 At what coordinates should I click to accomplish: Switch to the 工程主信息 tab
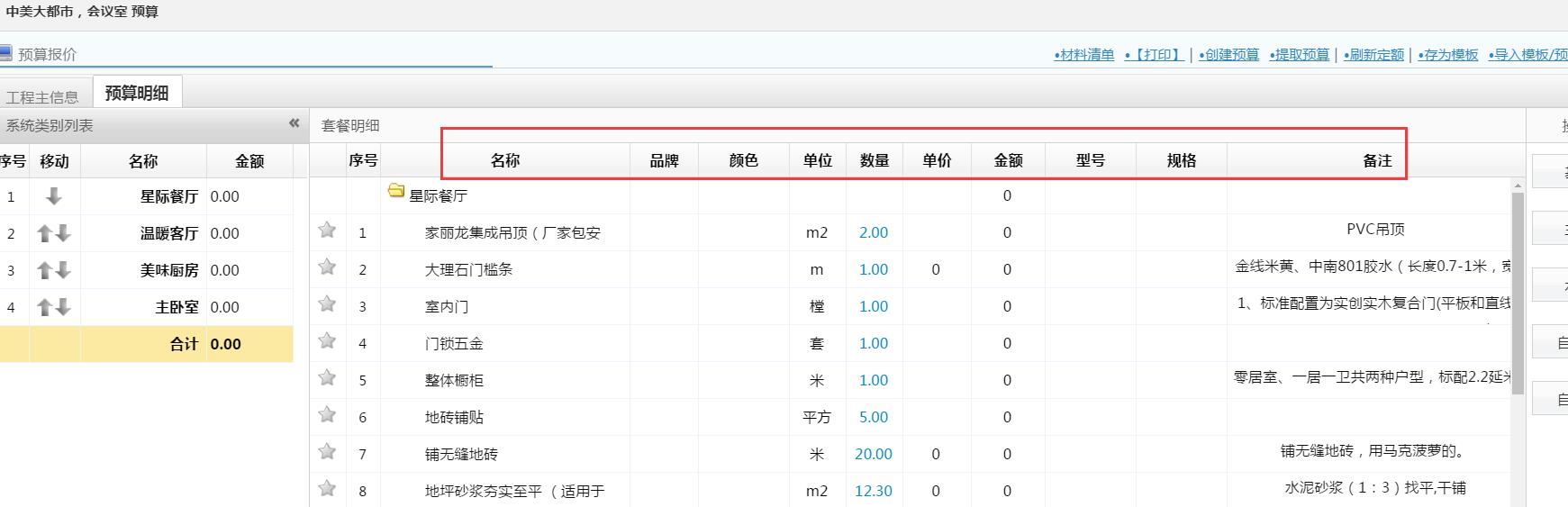[x=42, y=97]
